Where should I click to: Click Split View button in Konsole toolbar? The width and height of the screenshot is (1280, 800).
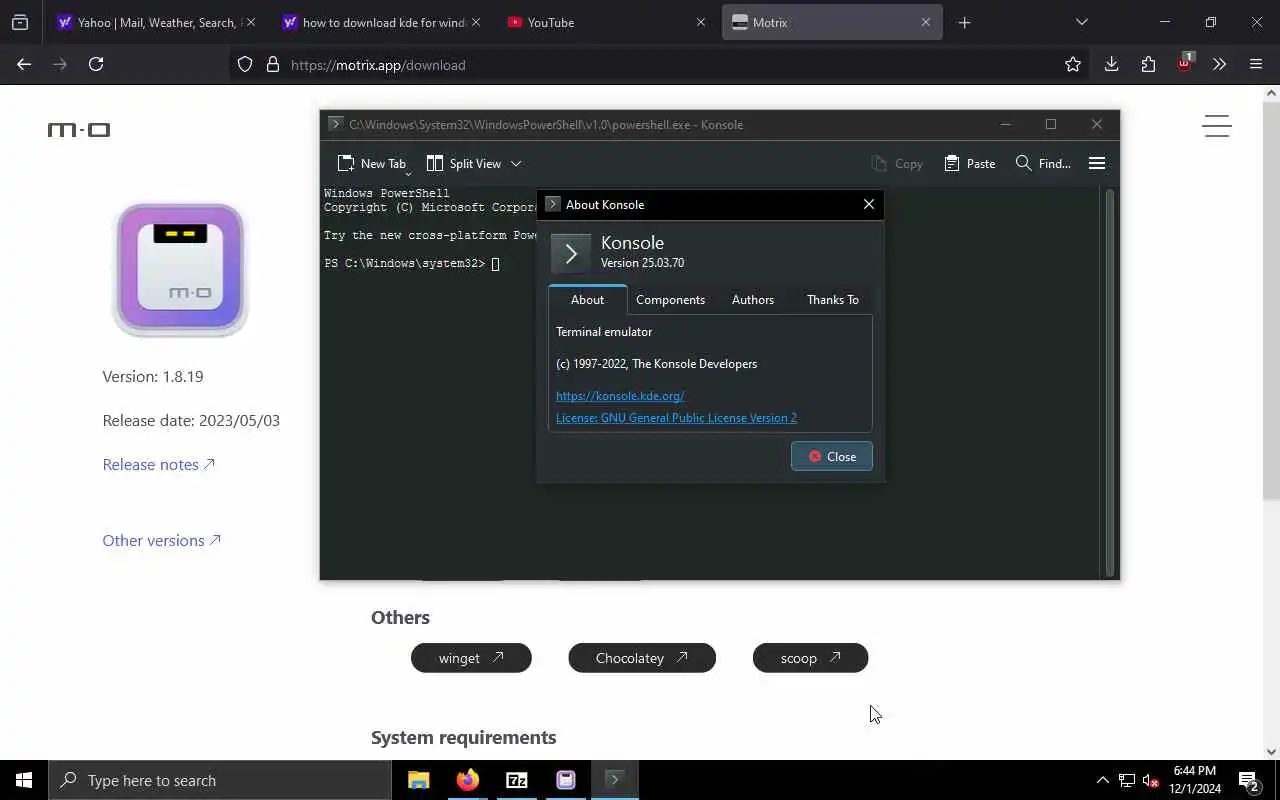[x=464, y=164]
